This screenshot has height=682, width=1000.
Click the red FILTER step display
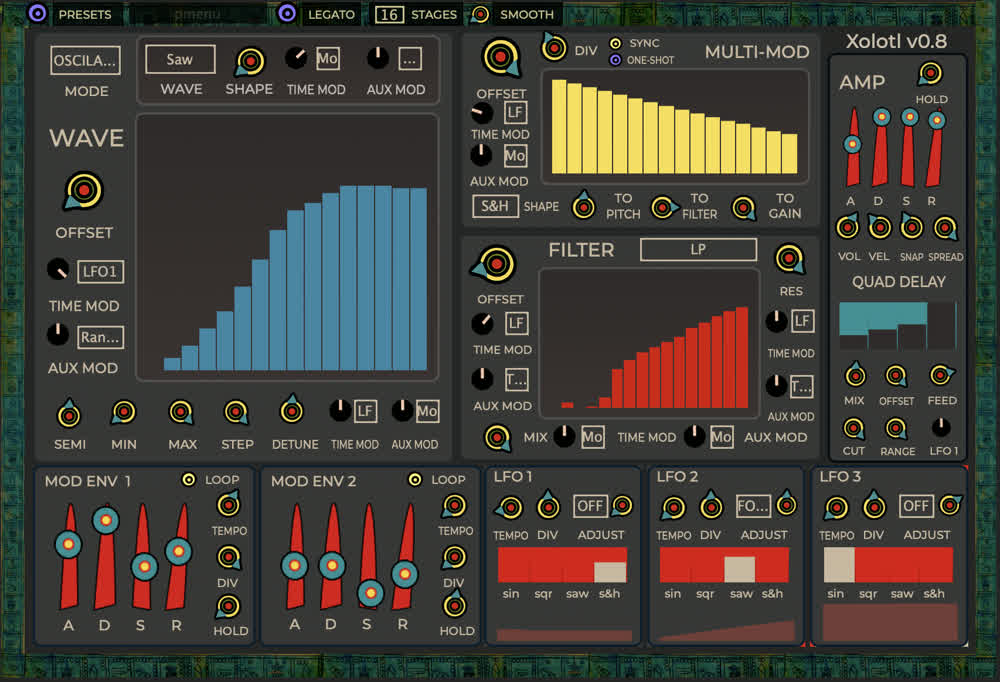click(649, 343)
